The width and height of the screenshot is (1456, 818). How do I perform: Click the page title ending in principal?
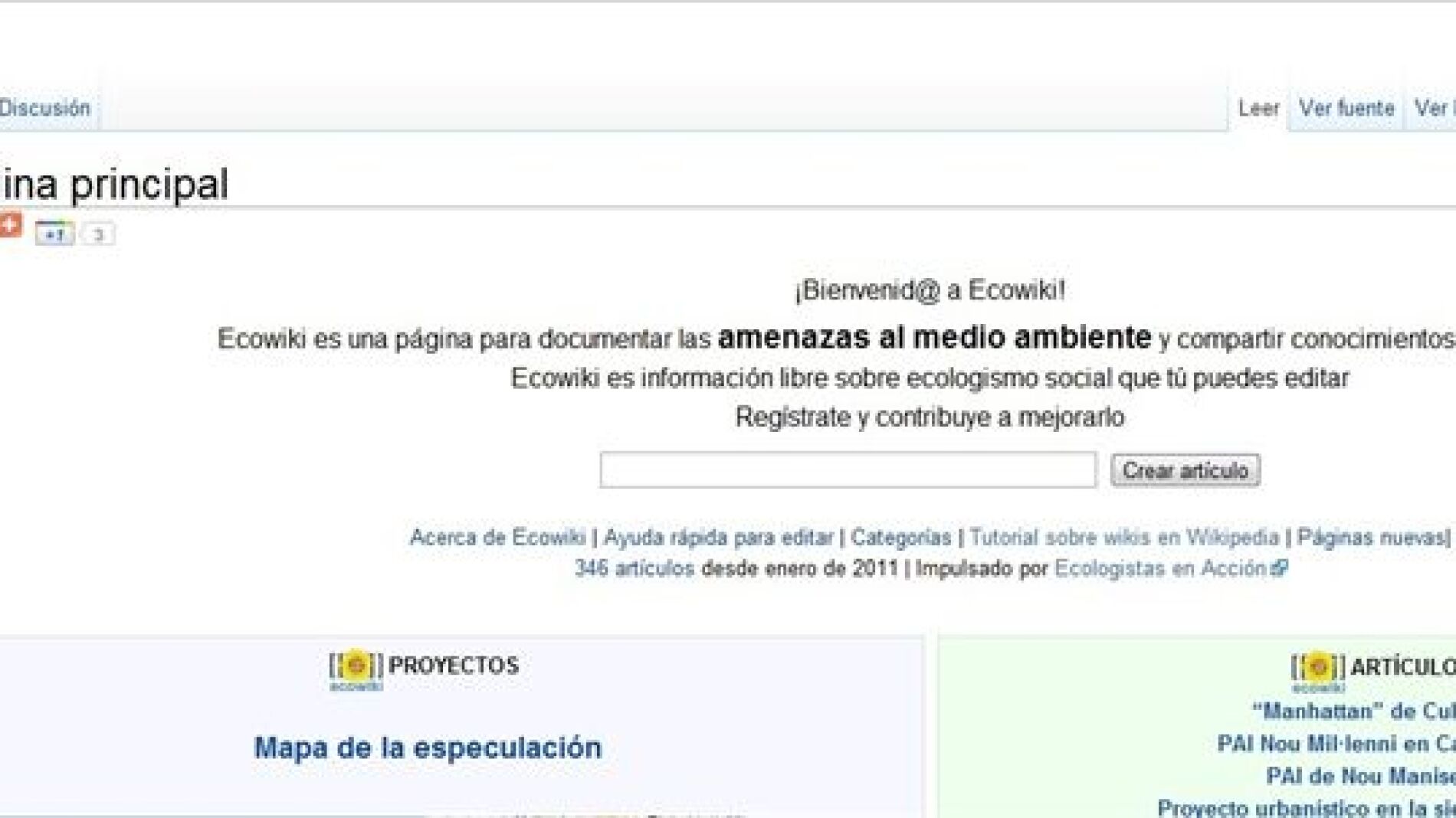pos(114,185)
